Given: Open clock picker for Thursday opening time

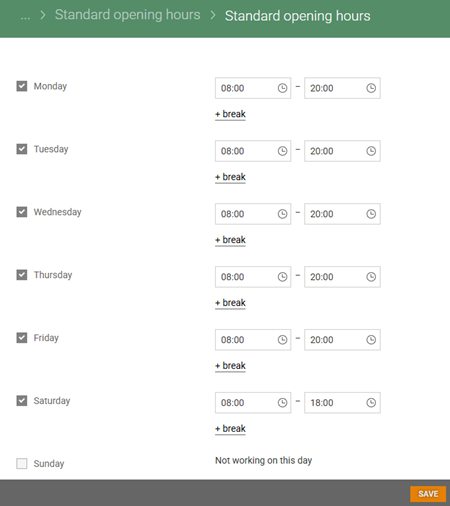Looking at the screenshot, I should point(282,277).
